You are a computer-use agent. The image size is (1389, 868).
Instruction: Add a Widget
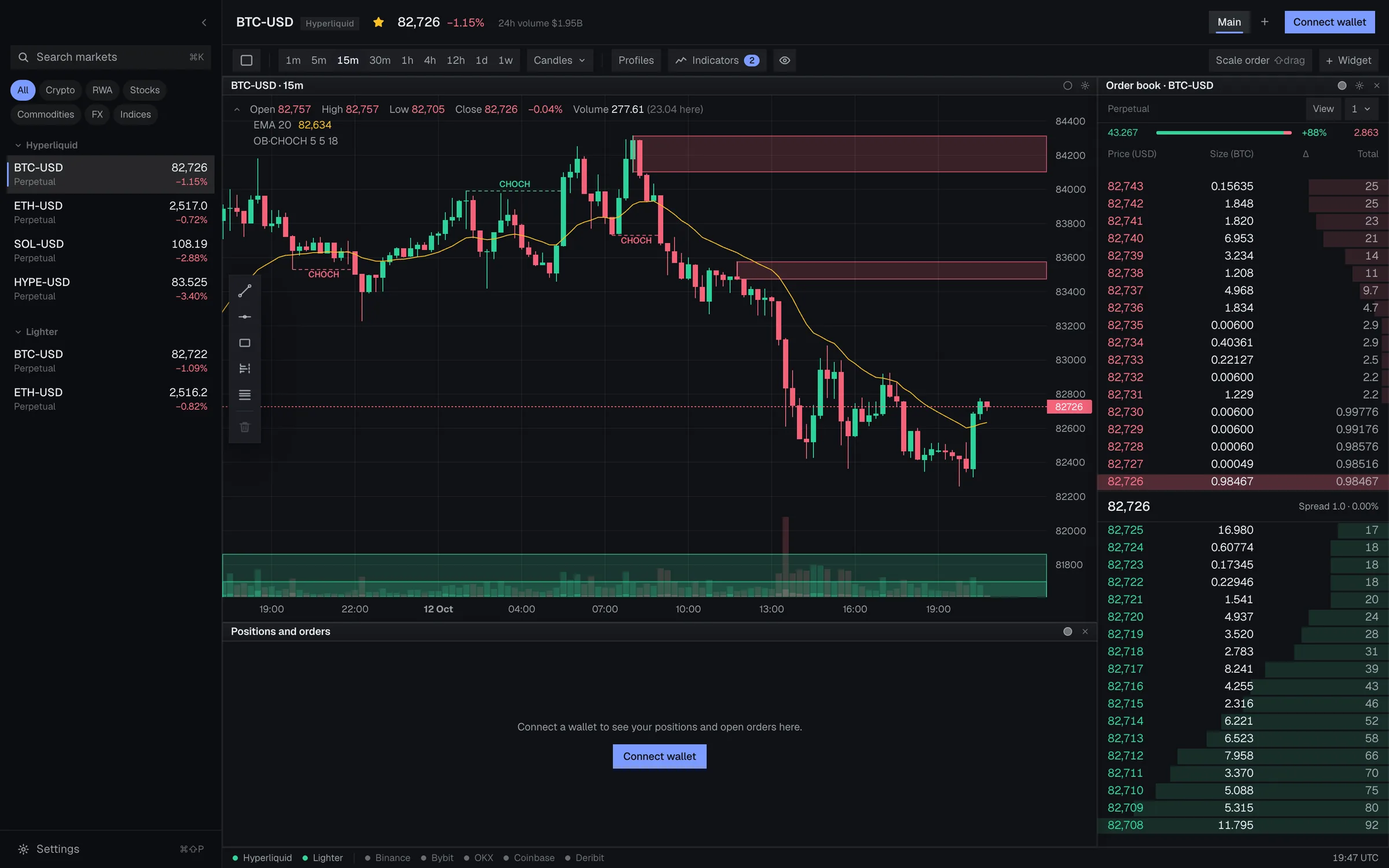pos(1348,60)
